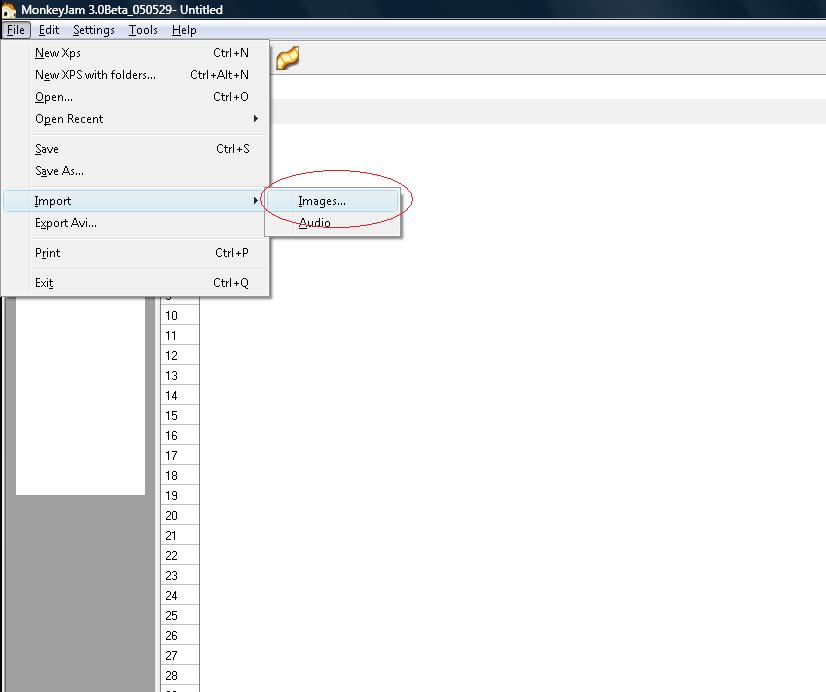
Task: Open the Help menu
Action: tap(184, 30)
